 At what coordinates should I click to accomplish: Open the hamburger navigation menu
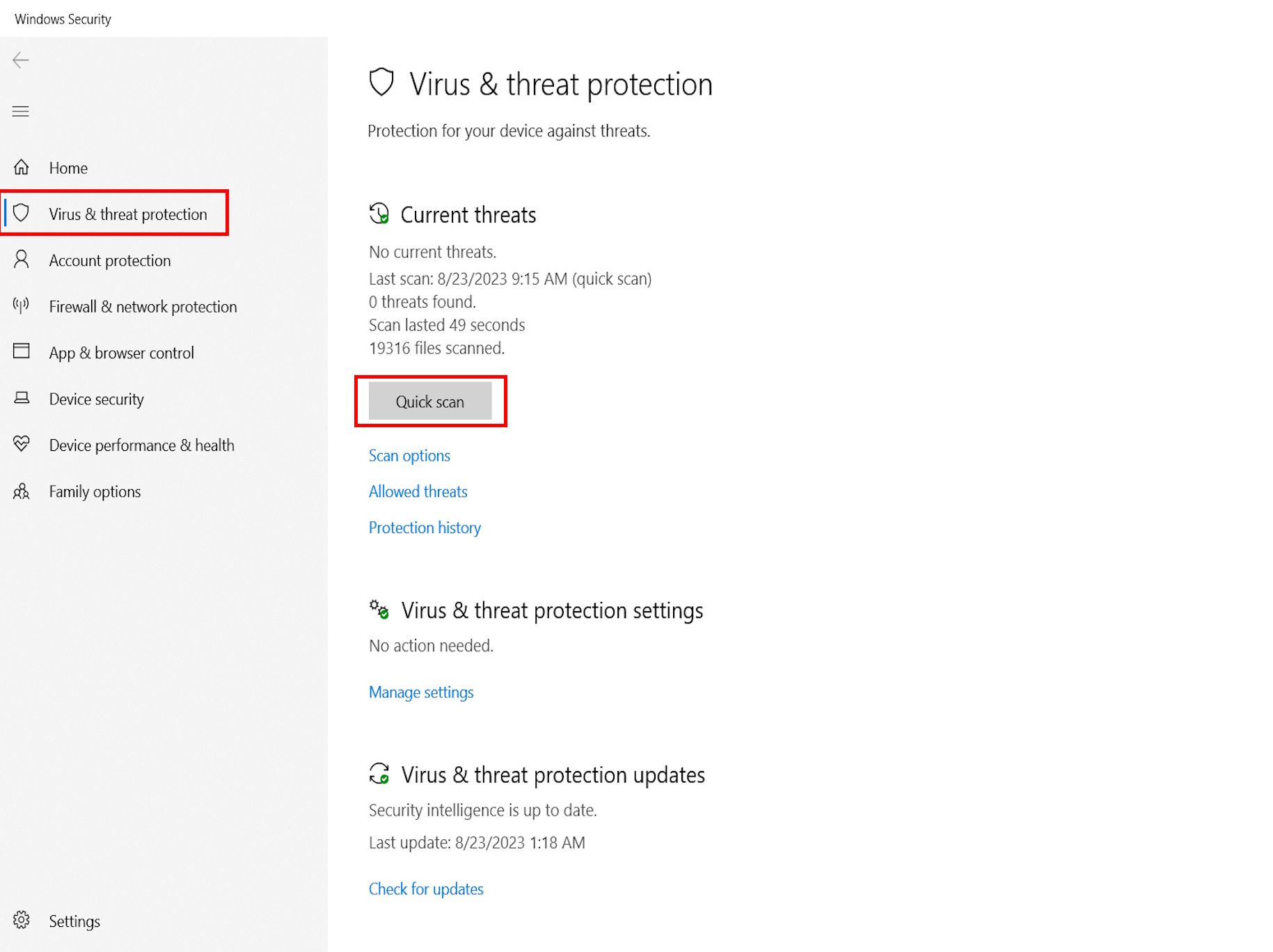tap(21, 111)
